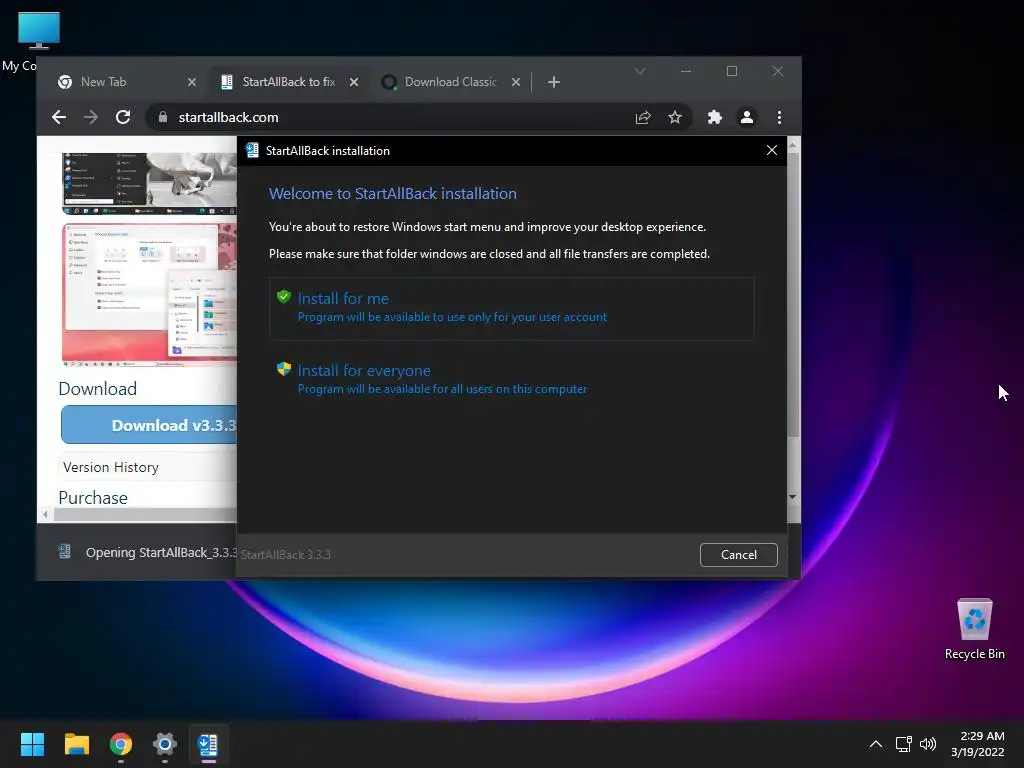Switch to the StartAllBack to fix tab
Viewport: 1024px width, 768px height.
289,82
